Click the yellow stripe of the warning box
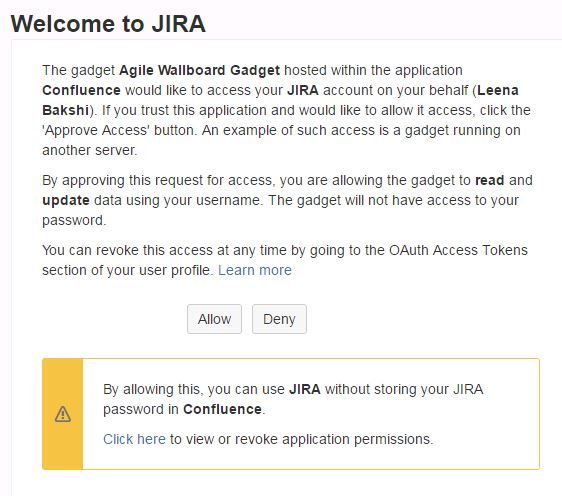562x496 pixels. [63, 414]
